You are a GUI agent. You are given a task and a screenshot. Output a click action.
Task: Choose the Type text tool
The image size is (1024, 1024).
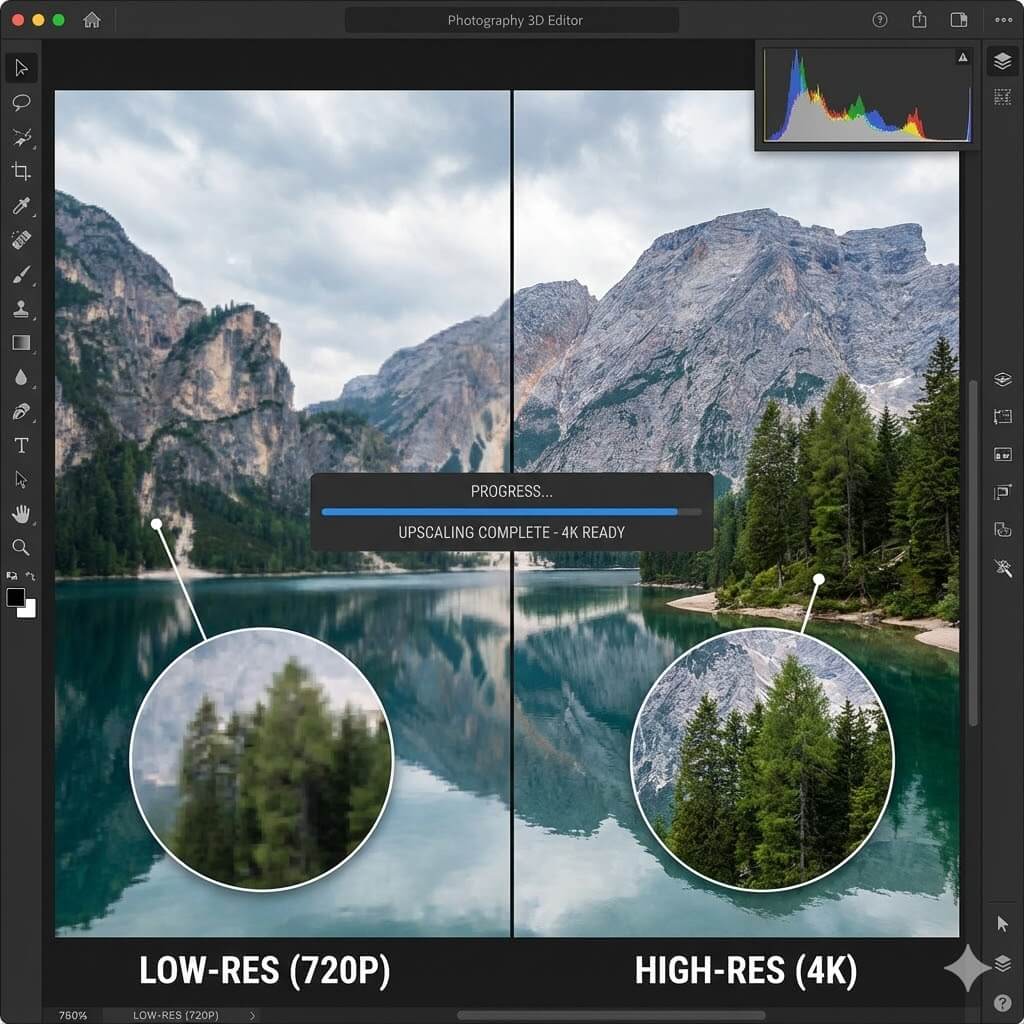pos(21,445)
